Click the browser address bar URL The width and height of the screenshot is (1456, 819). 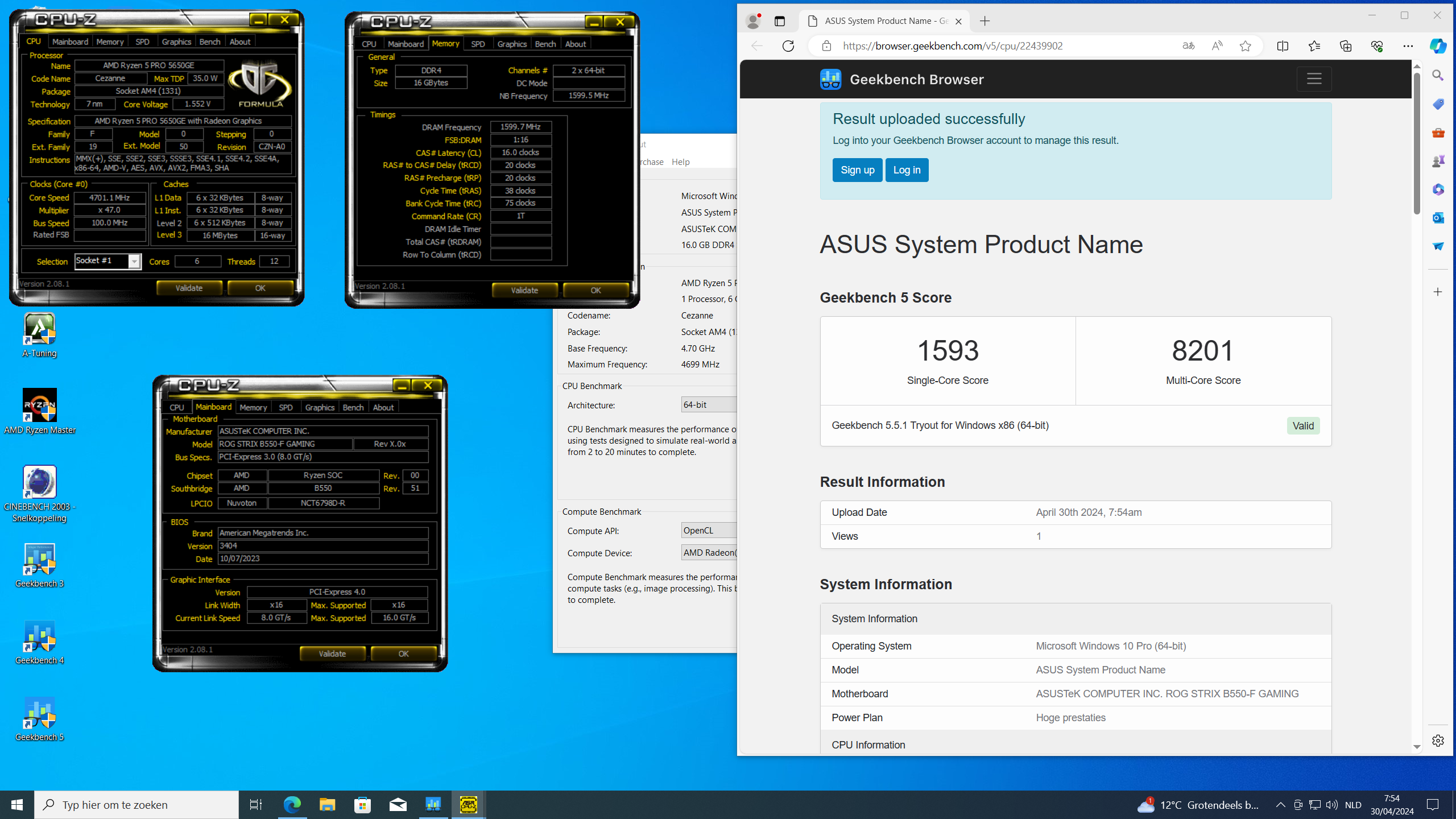tap(953, 46)
